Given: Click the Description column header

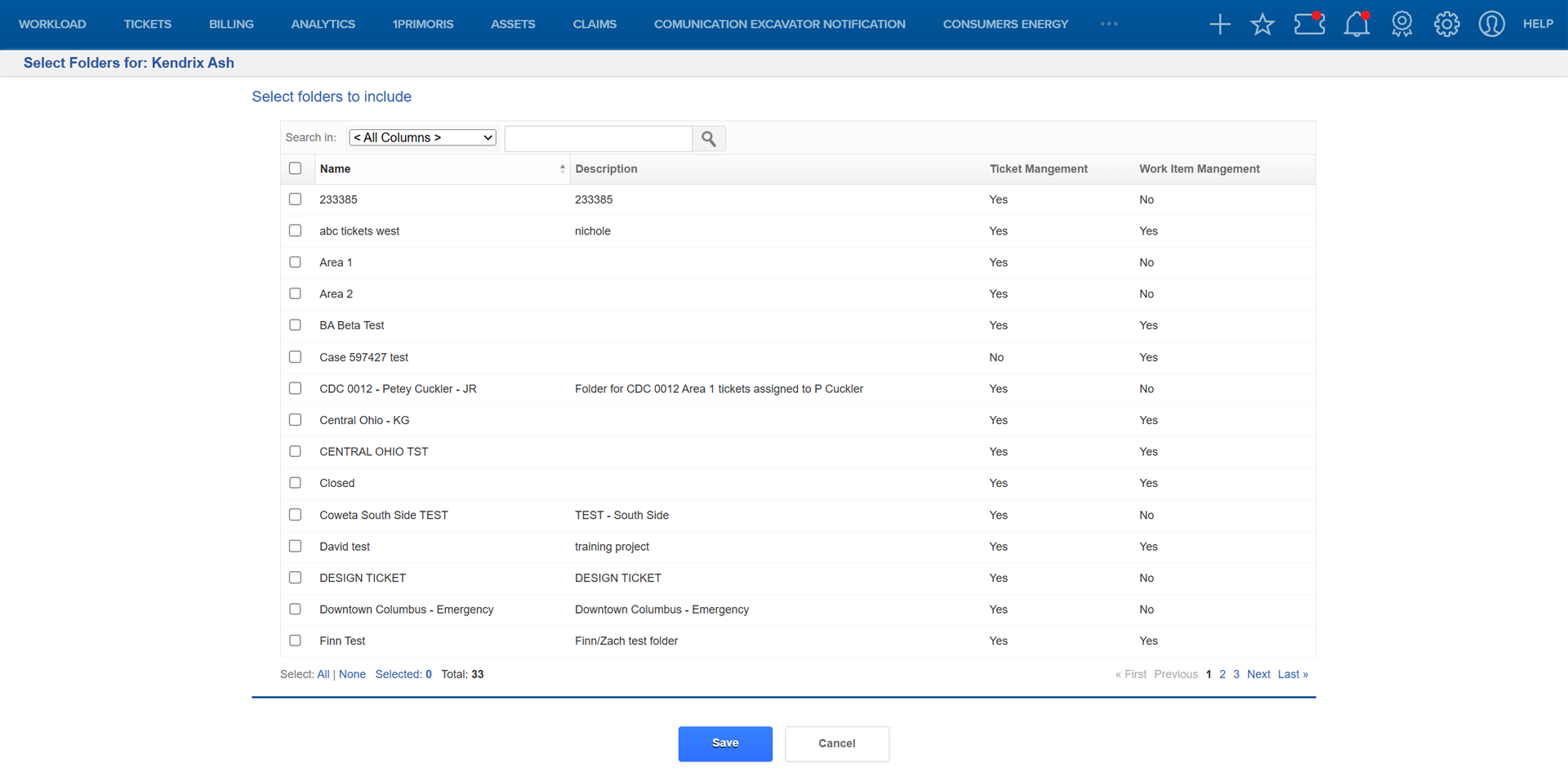Looking at the screenshot, I should (x=606, y=169).
